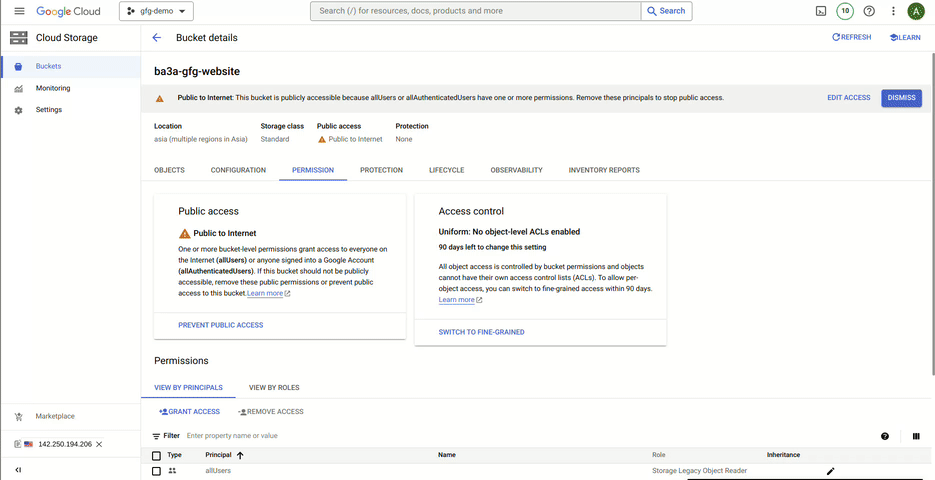This screenshot has width=935, height=480.
Task: Click the Inheritance column header
Action: (783, 455)
